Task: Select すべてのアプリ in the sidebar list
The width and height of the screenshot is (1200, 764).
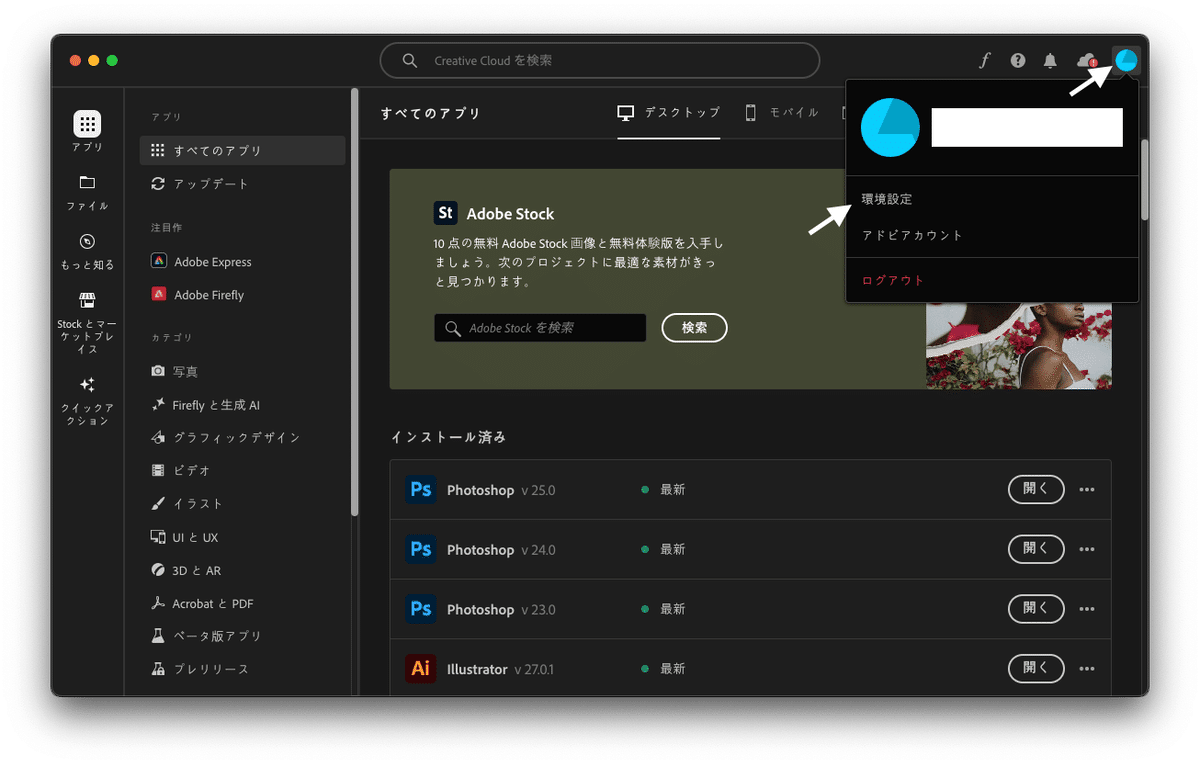Action: tap(243, 150)
